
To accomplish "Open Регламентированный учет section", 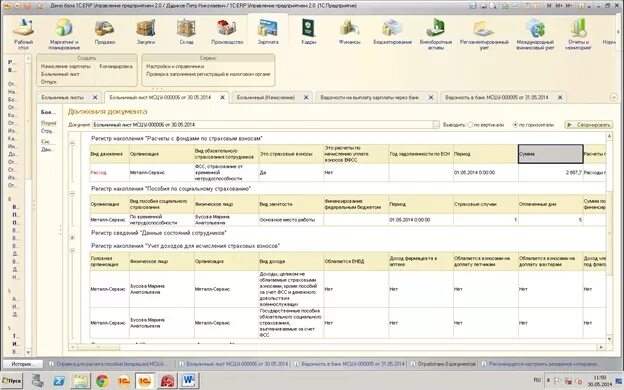I will click(484, 34).
